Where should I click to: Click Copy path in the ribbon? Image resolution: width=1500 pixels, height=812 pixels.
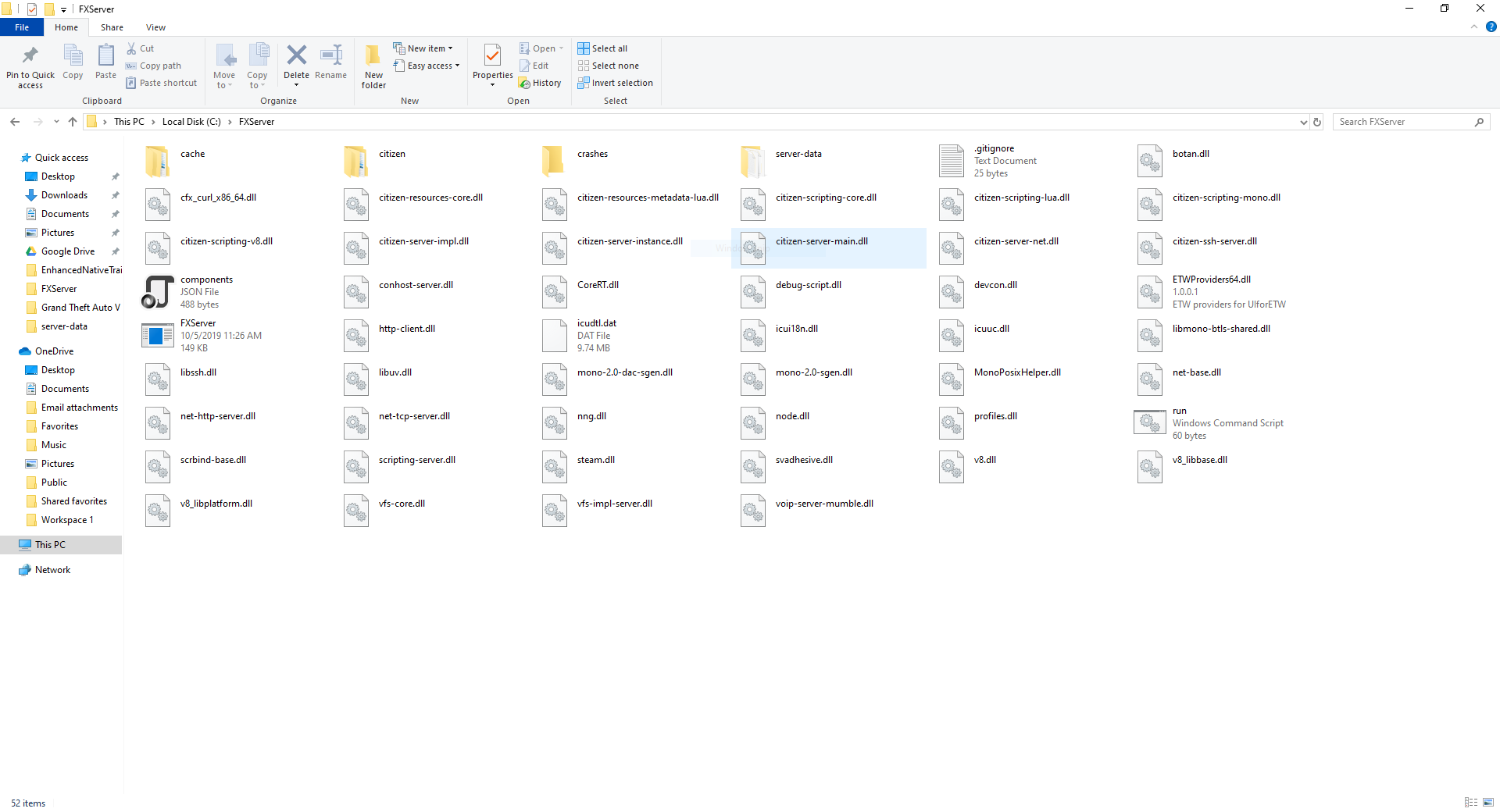pos(154,66)
